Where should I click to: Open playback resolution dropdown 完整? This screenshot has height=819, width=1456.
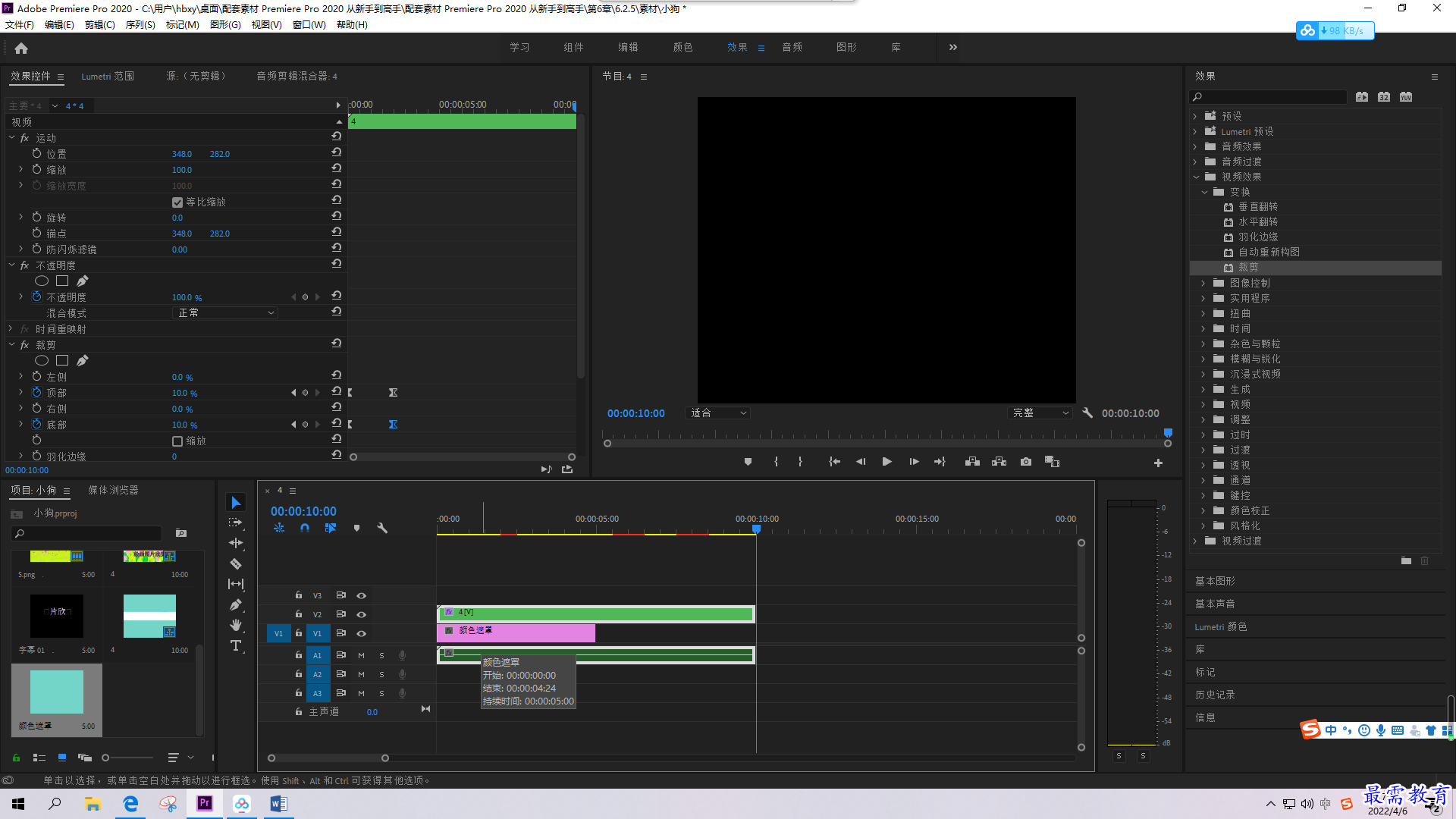click(x=1040, y=413)
